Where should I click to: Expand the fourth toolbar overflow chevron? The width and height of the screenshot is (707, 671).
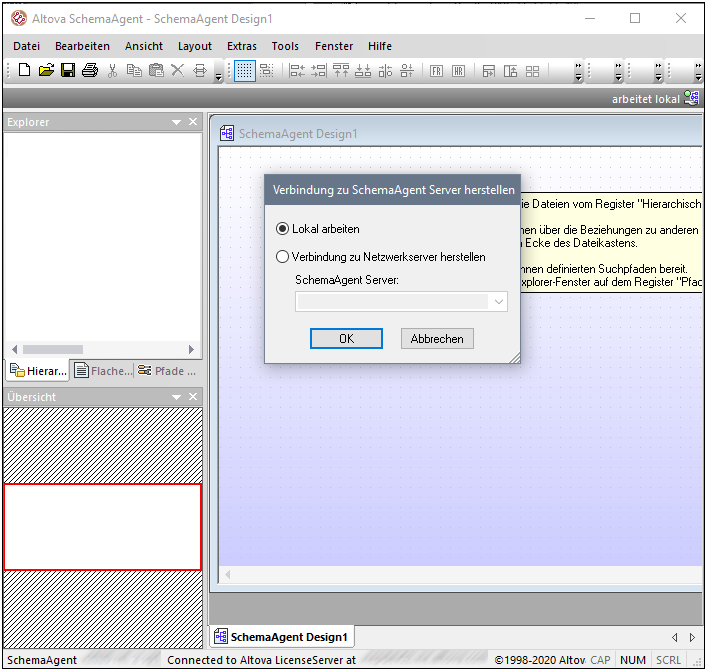[658, 72]
